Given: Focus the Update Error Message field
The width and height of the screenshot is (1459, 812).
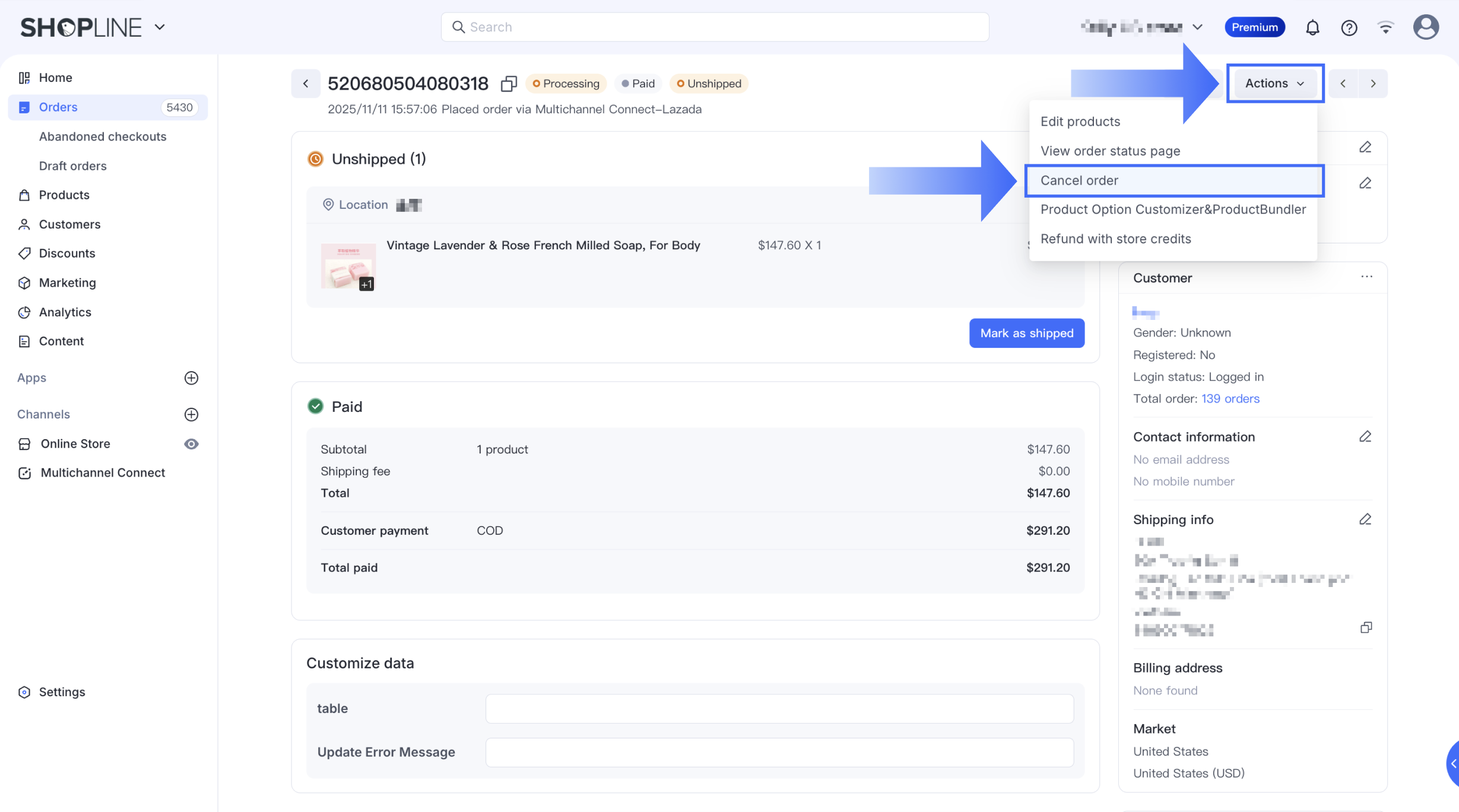Looking at the screenshot, I should pos(779,753).
